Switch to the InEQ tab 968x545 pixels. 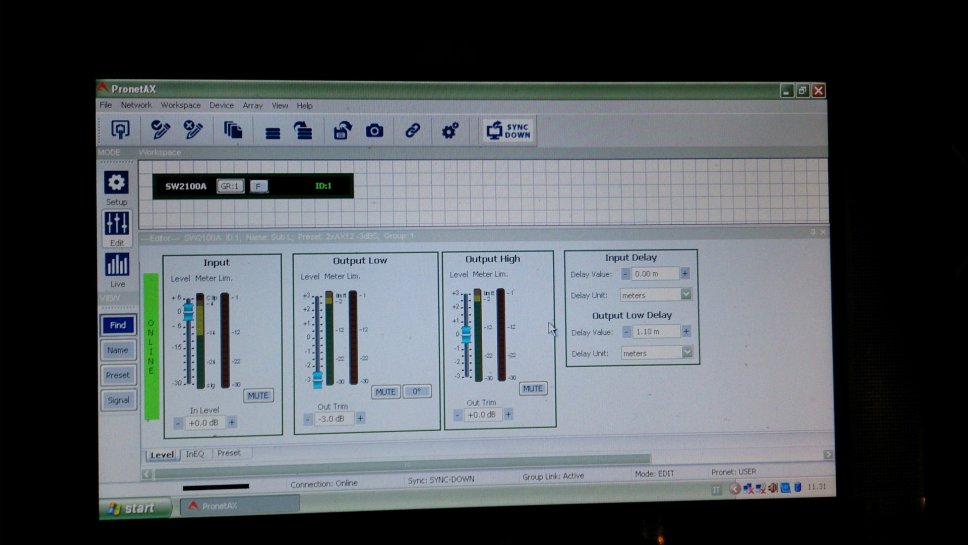click(x=194, y=454)
